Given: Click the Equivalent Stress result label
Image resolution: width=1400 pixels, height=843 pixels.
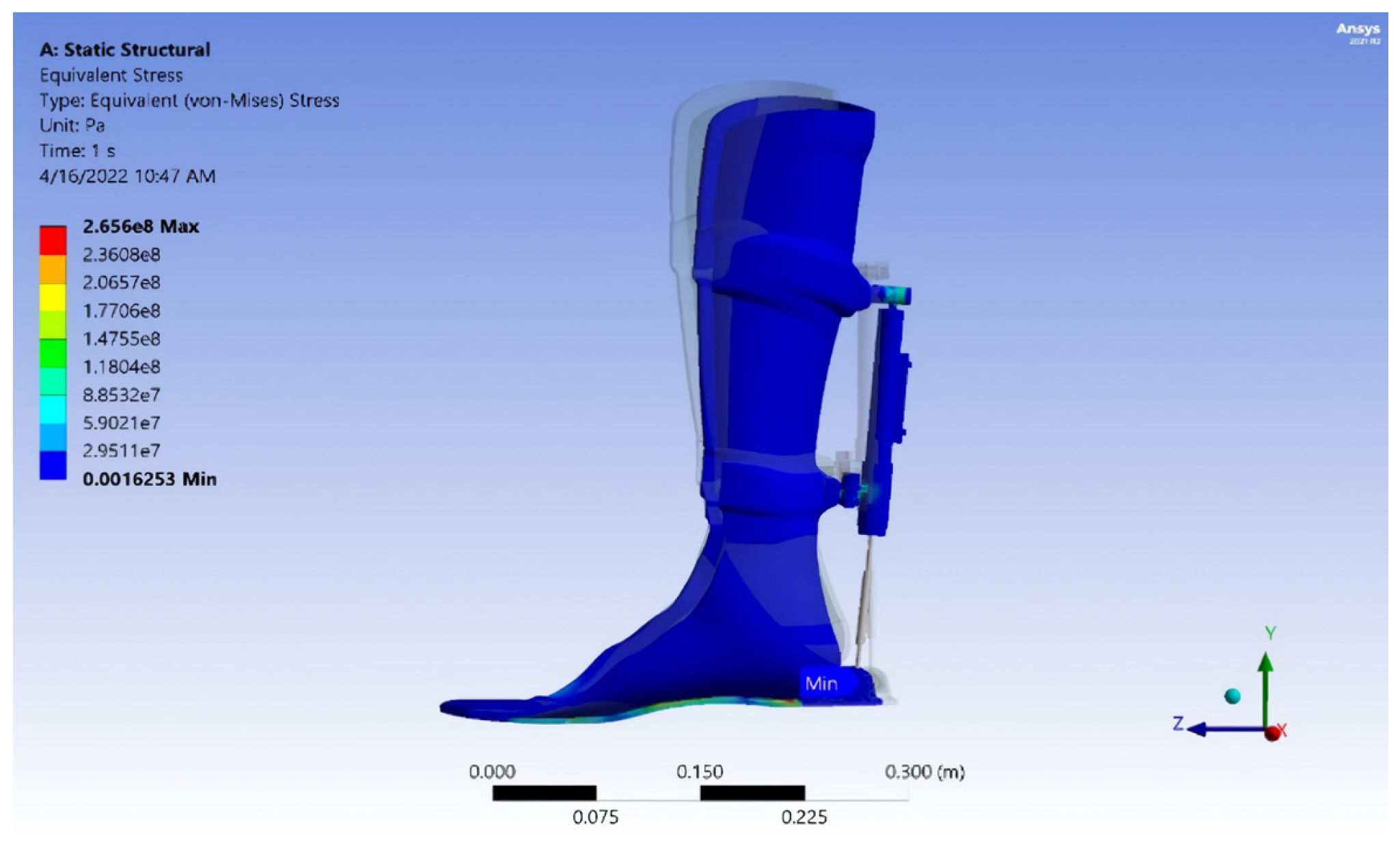Looking at the screenshot, I should tap(111, 75).
